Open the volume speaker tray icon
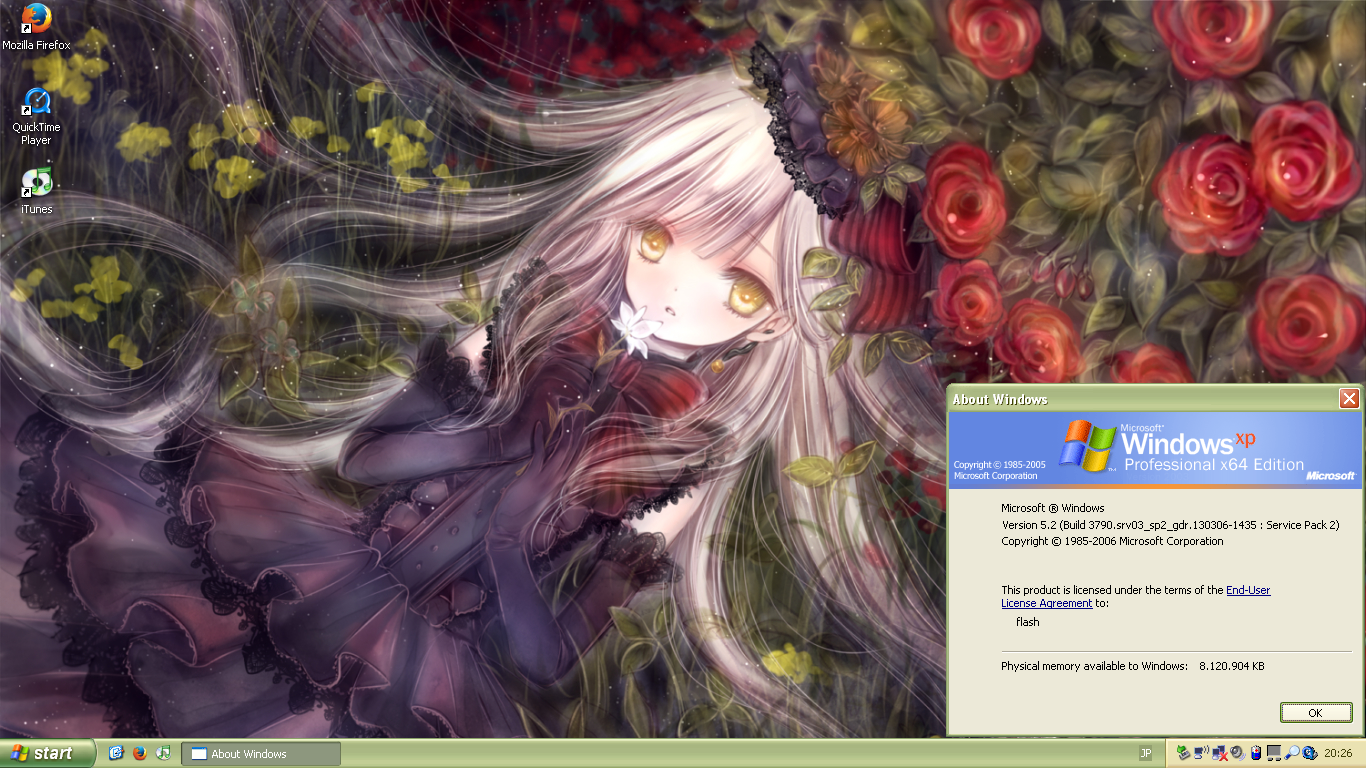The width and height of the screenshot is (1366, 768). [1237, 753]
